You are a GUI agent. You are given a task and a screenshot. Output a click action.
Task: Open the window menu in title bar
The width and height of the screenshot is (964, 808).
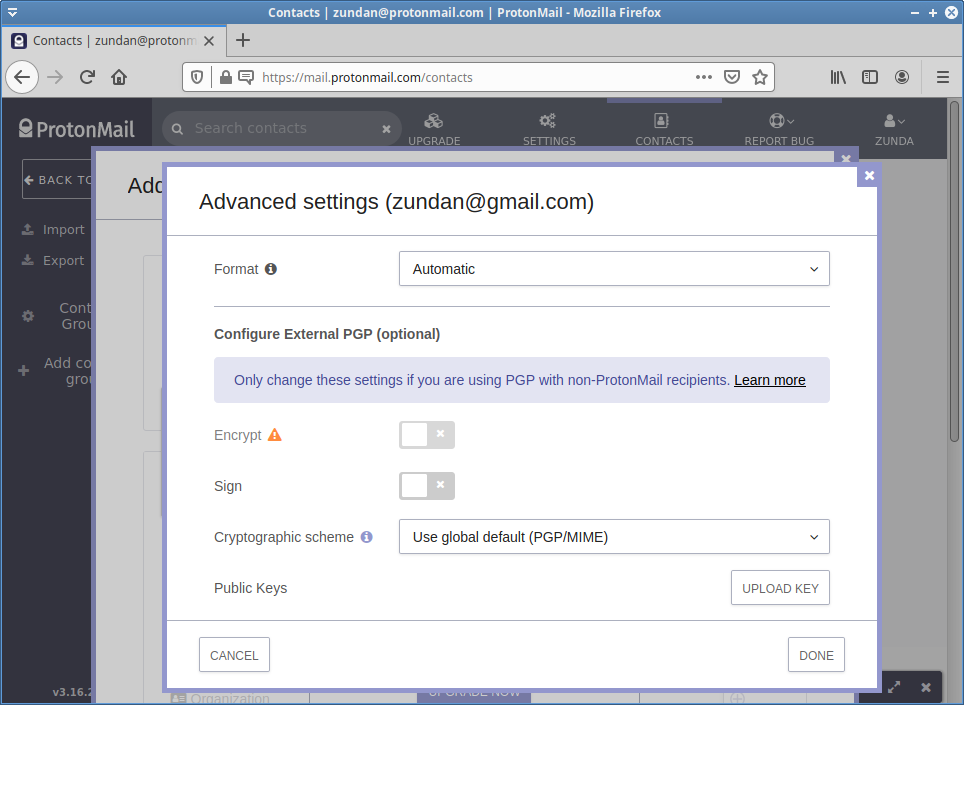12,12
